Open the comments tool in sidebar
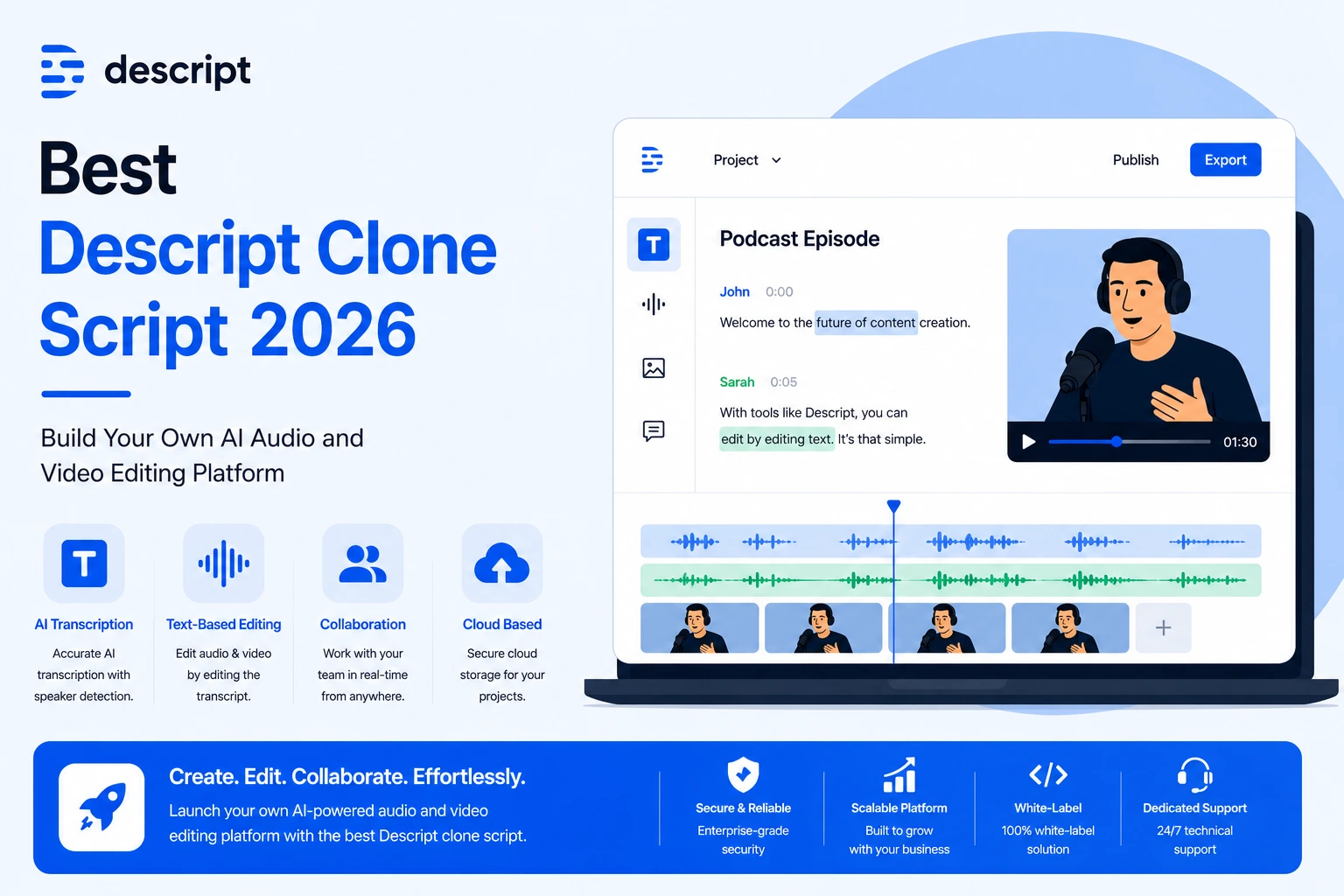1344x896 pixels. pos(654,430)
